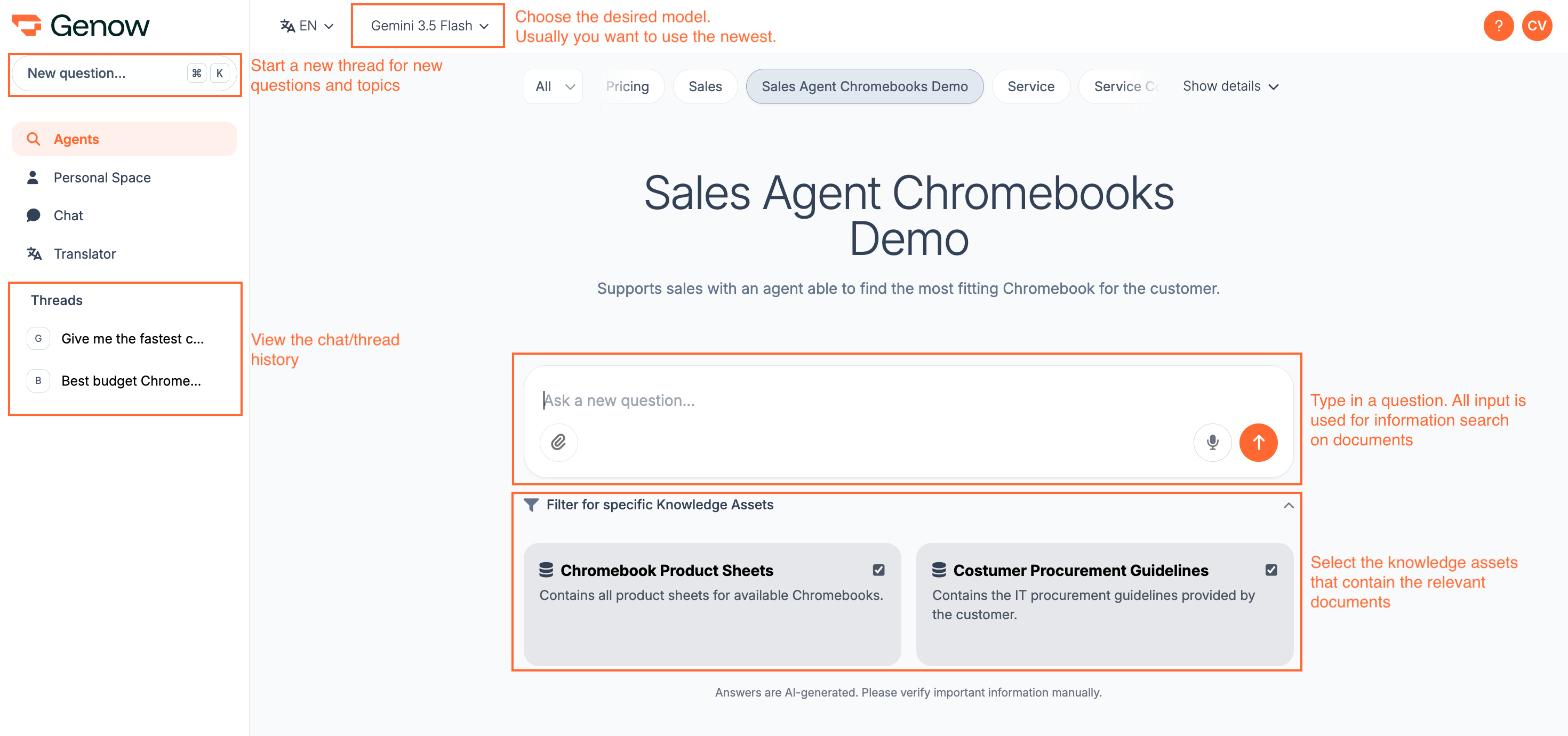This screenshot has width=1568, height=736.
Task: Send question with orange arrow button
Action: pos(1258,442)
